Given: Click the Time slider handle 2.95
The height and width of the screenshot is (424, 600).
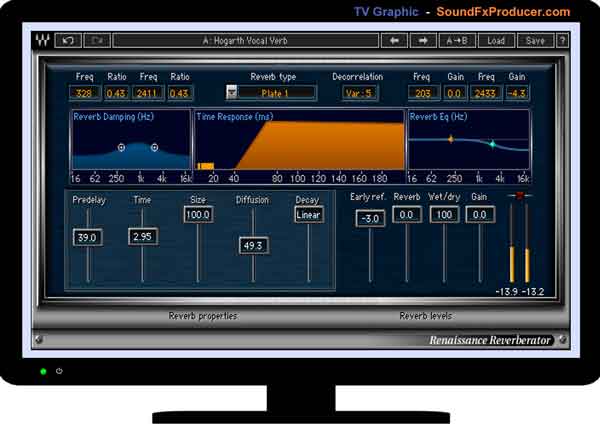Looking at the screenshot, I should pyautogui.click(x=143, y=236).
